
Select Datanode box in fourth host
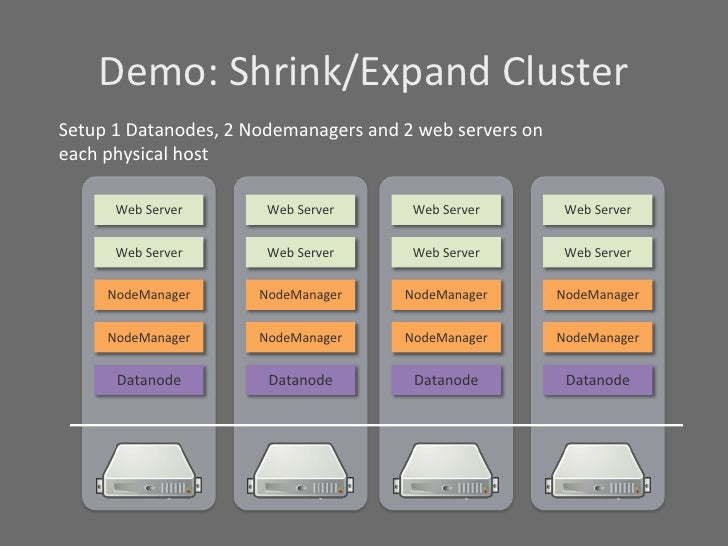(x=598, y=380)
